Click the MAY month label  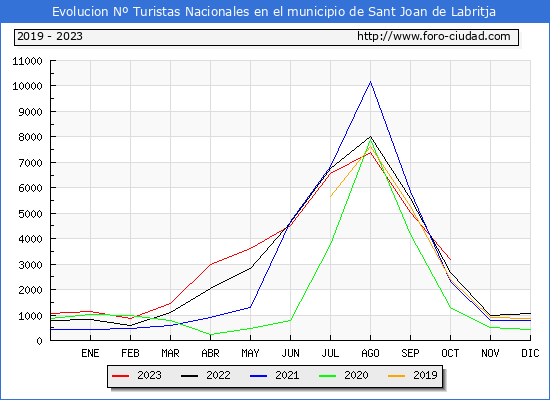pyautogui.click(x=250, y=353)
